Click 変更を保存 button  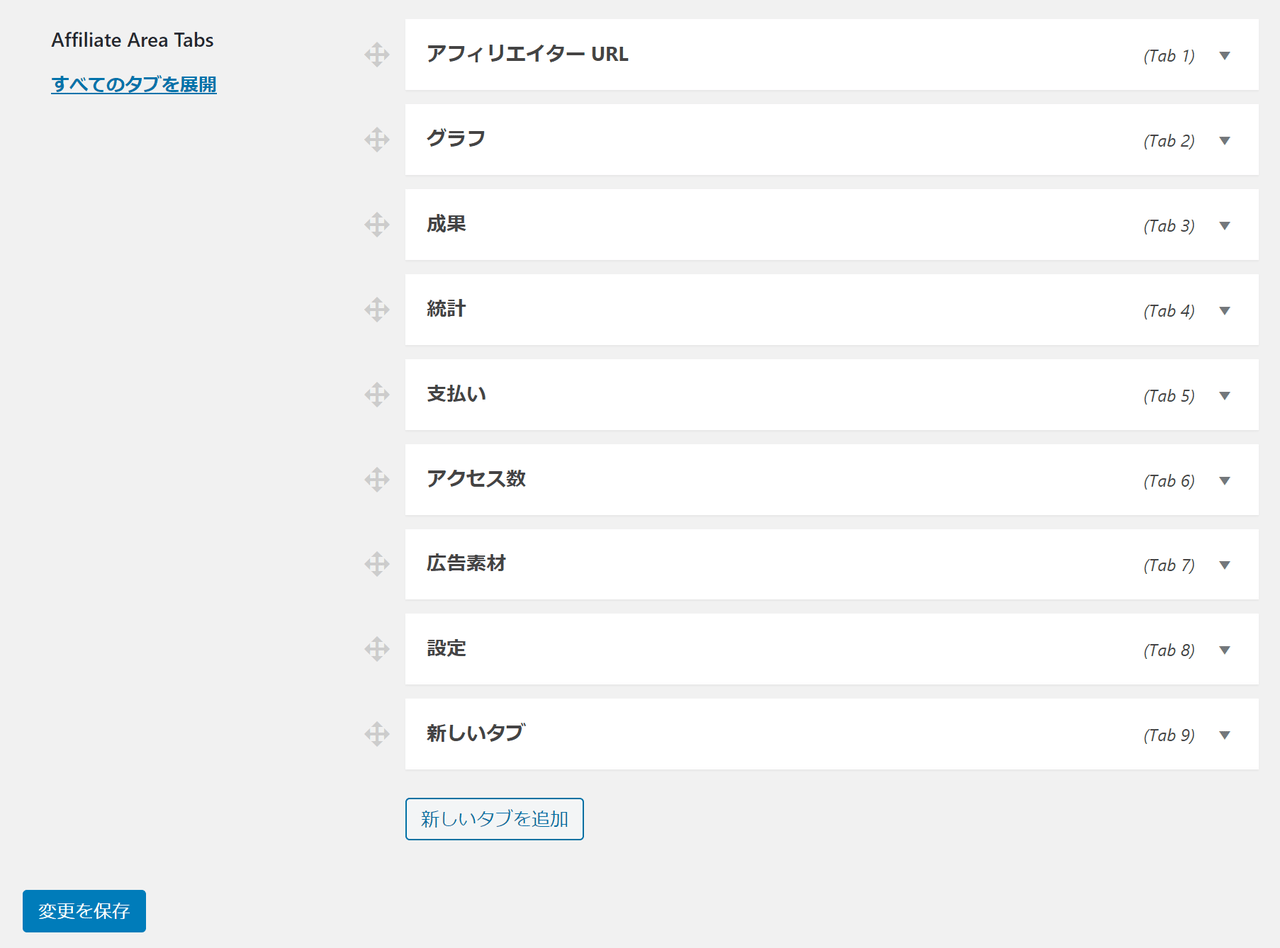click(x=84, y=911)
